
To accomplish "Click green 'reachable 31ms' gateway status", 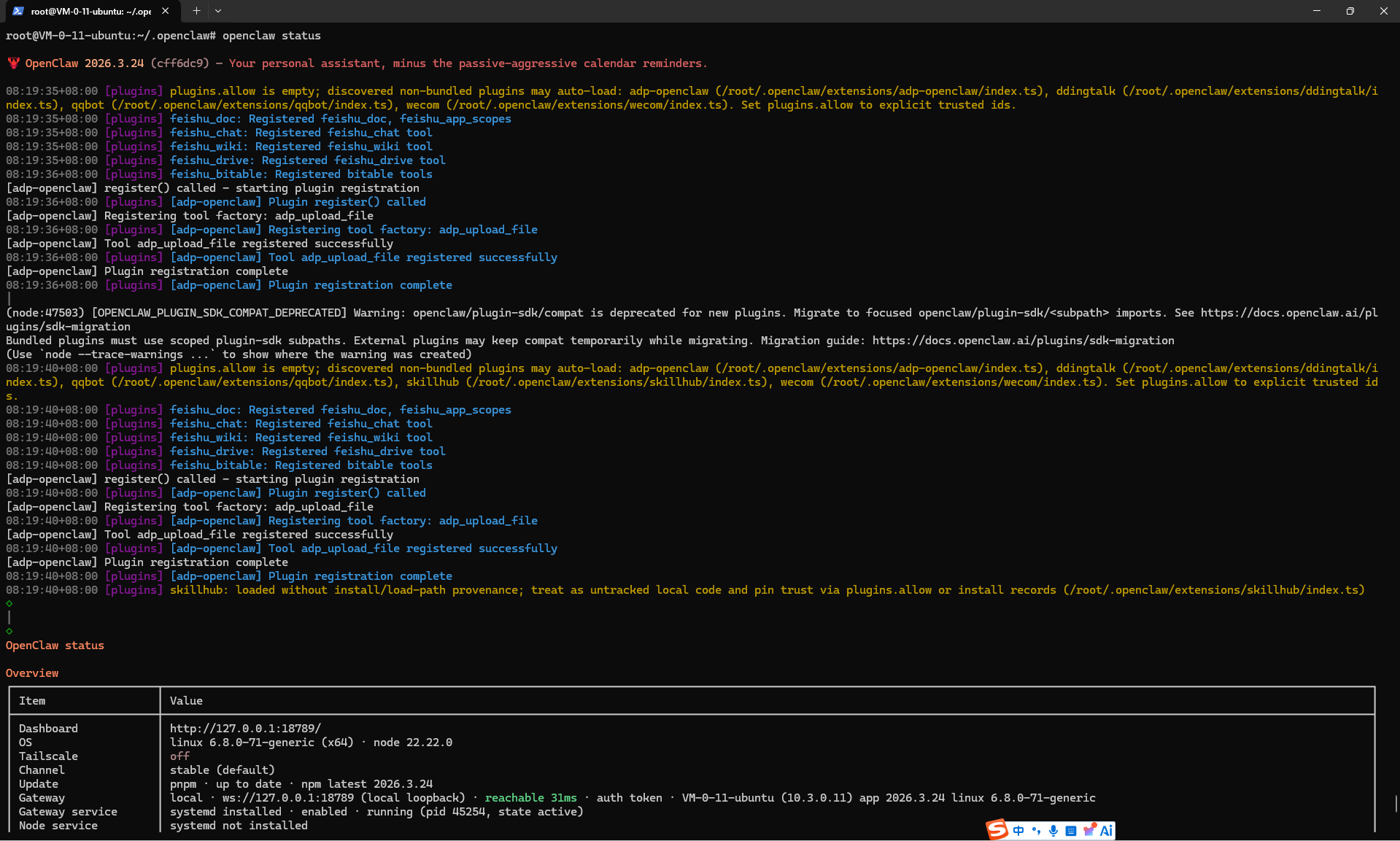I will coord(531,798).
